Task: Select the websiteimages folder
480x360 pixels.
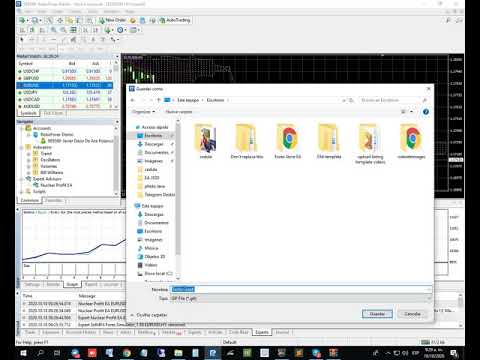Action: click(412, 141)
